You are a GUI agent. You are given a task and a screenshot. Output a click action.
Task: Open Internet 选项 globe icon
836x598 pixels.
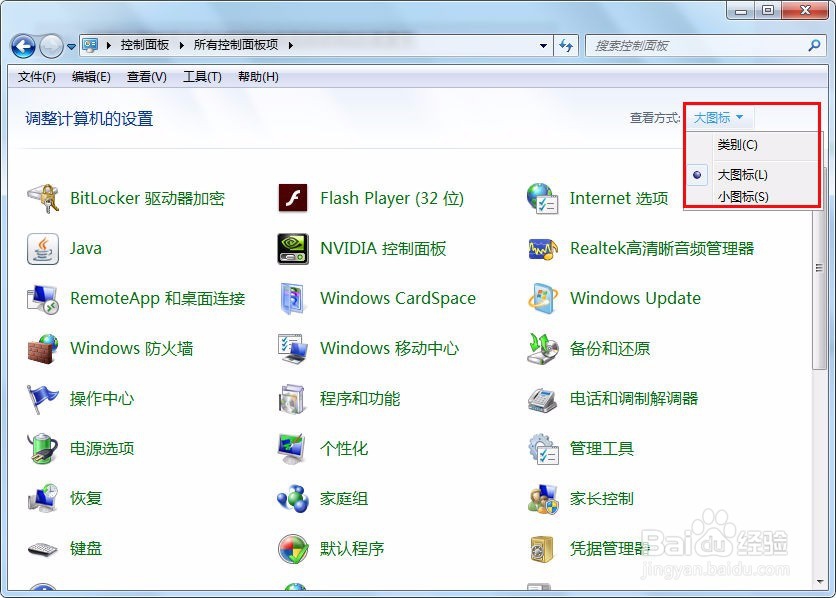coord(542,198)
